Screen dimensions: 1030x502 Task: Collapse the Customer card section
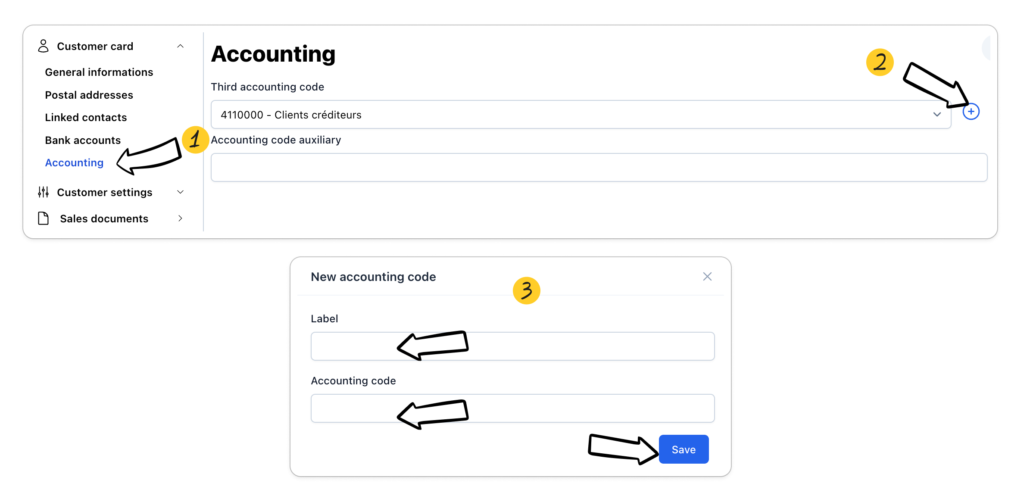pos(180,46)
